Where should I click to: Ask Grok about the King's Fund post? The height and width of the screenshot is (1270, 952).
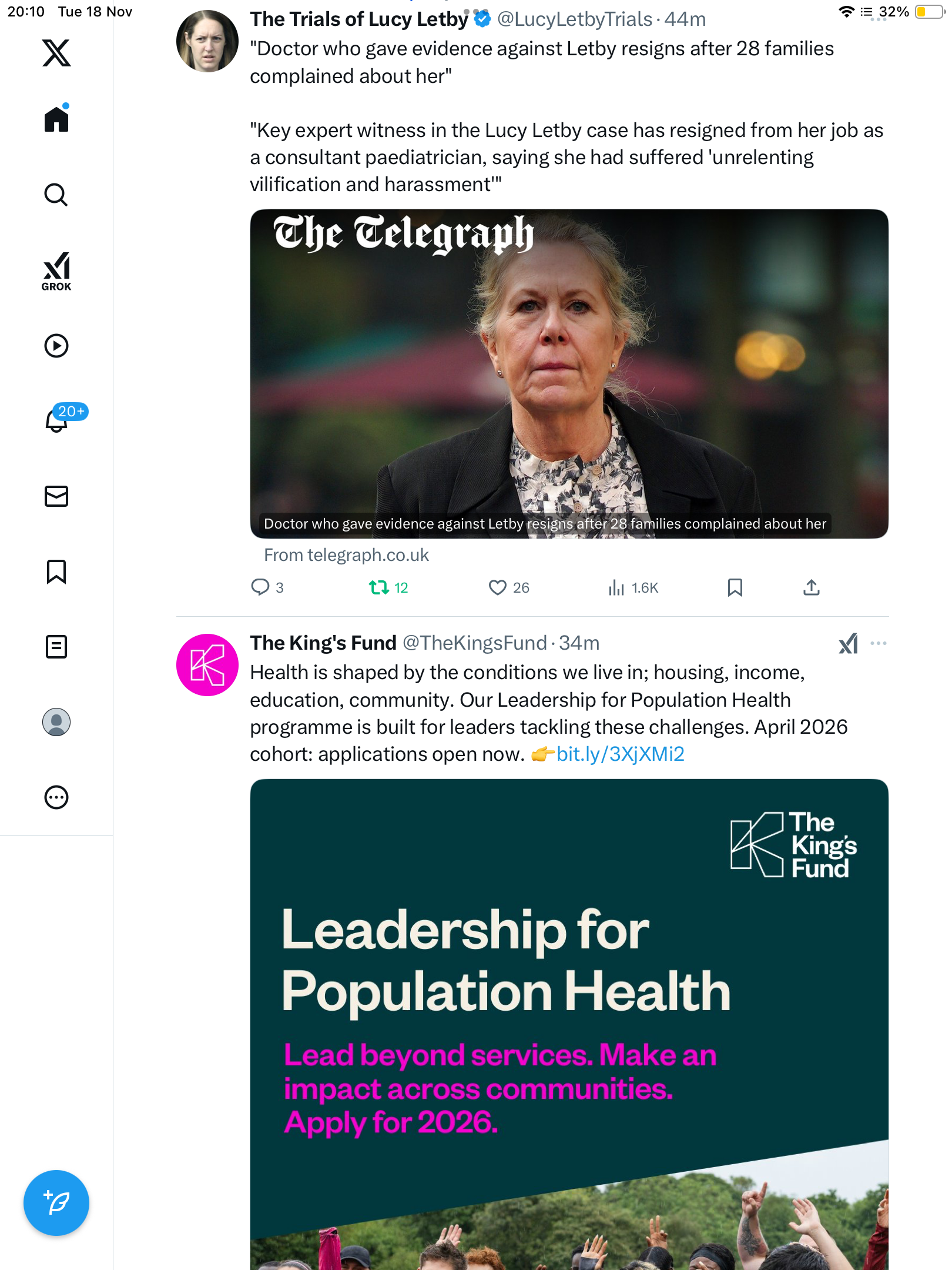point(848,643)
